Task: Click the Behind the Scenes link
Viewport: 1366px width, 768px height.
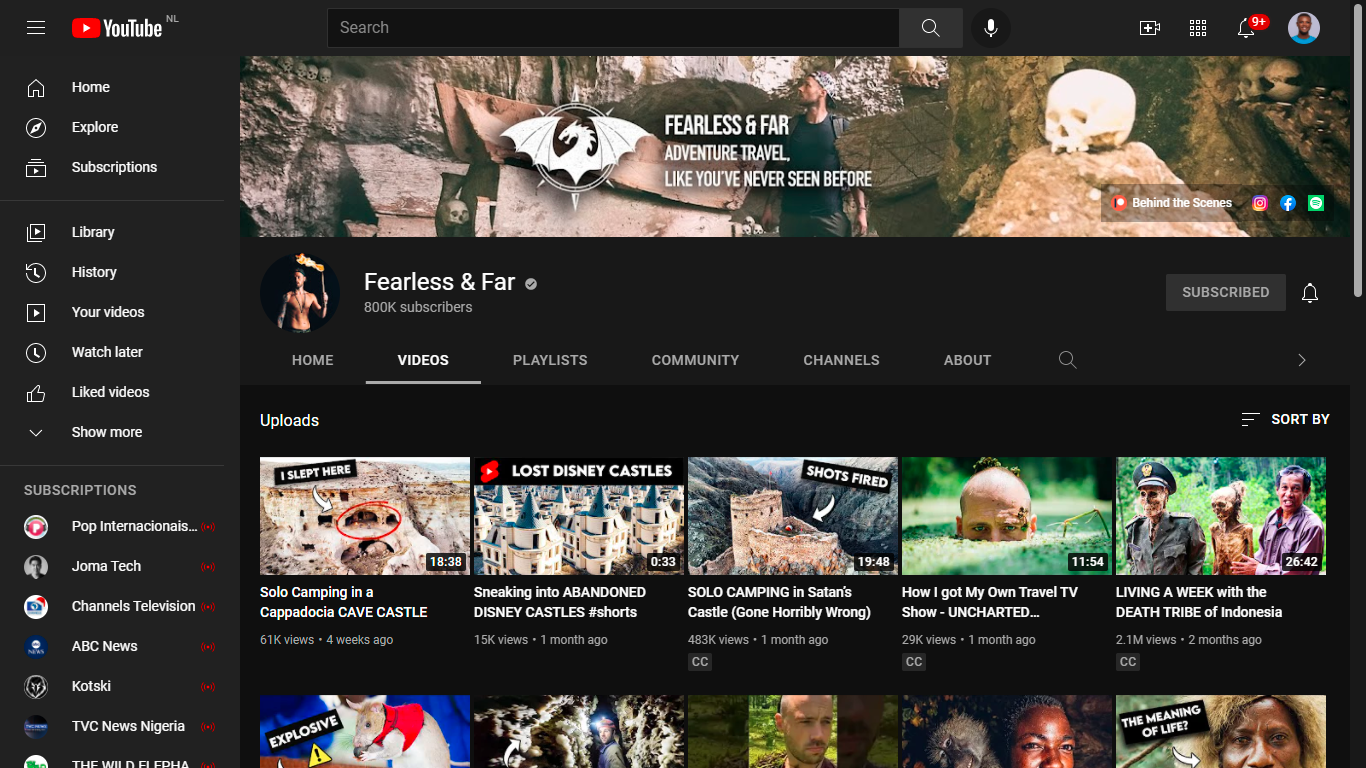Action: 1173,203
